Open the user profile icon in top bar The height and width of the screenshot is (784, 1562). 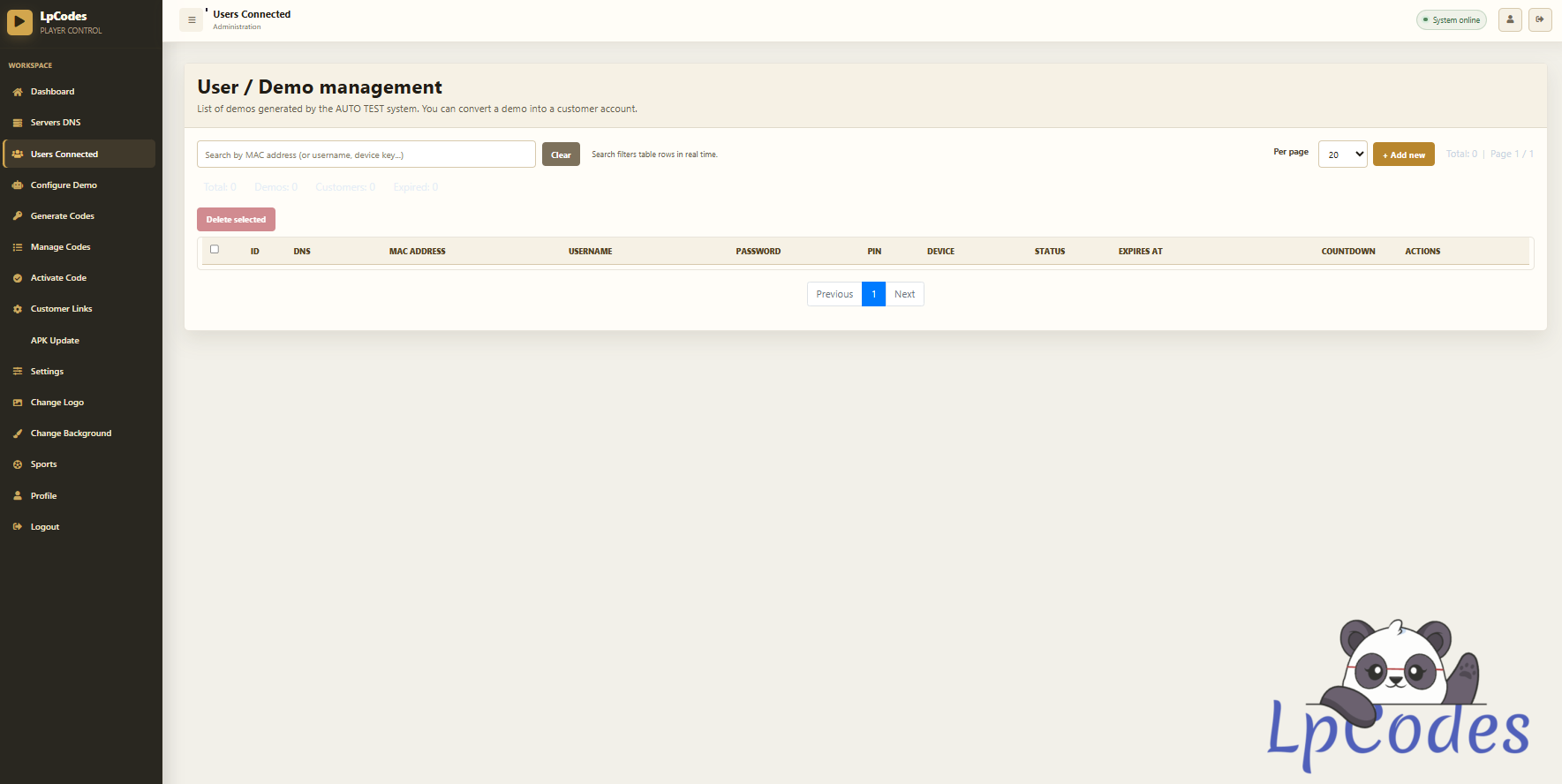tap(1510, 19)
